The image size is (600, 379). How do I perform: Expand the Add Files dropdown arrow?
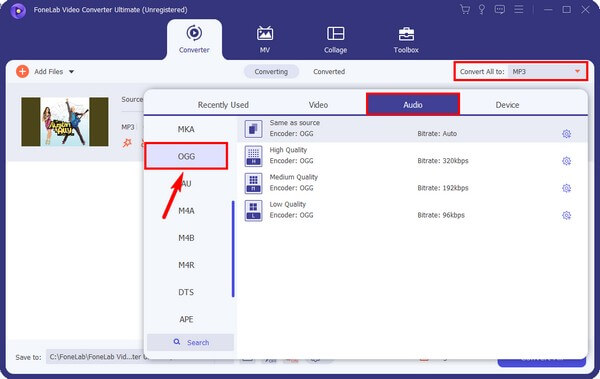72,72
